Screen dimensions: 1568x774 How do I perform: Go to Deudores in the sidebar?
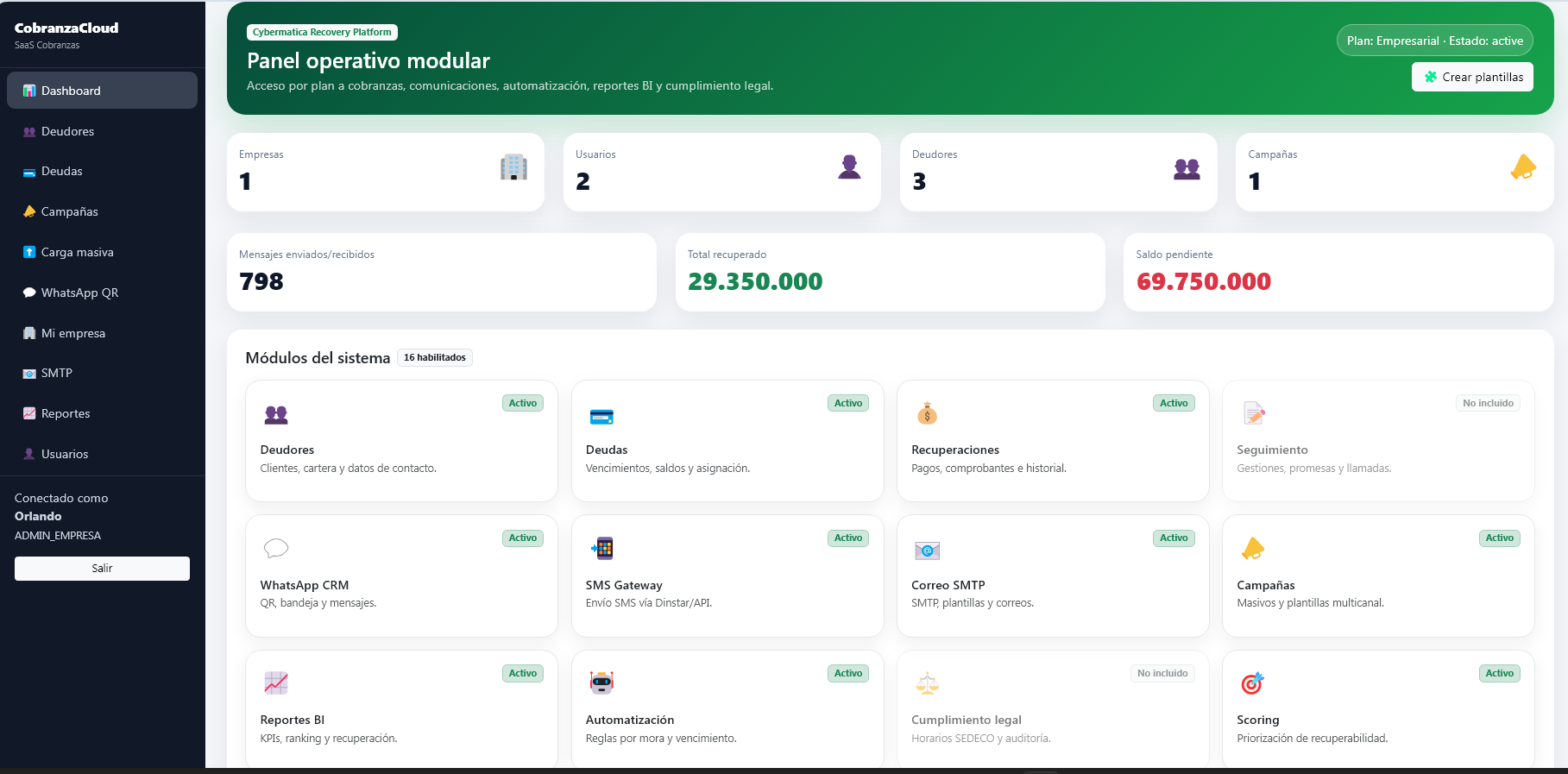[102, 131]
